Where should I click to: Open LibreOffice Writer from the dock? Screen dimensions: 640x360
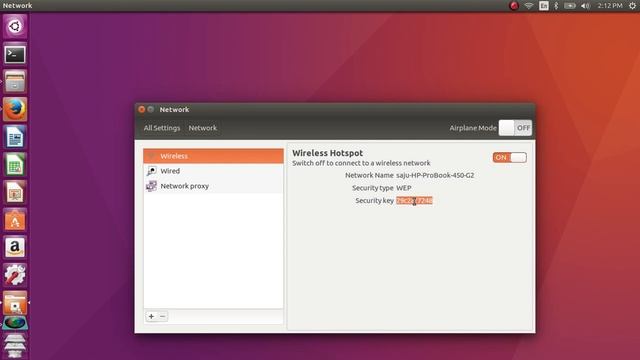(15, 137)
